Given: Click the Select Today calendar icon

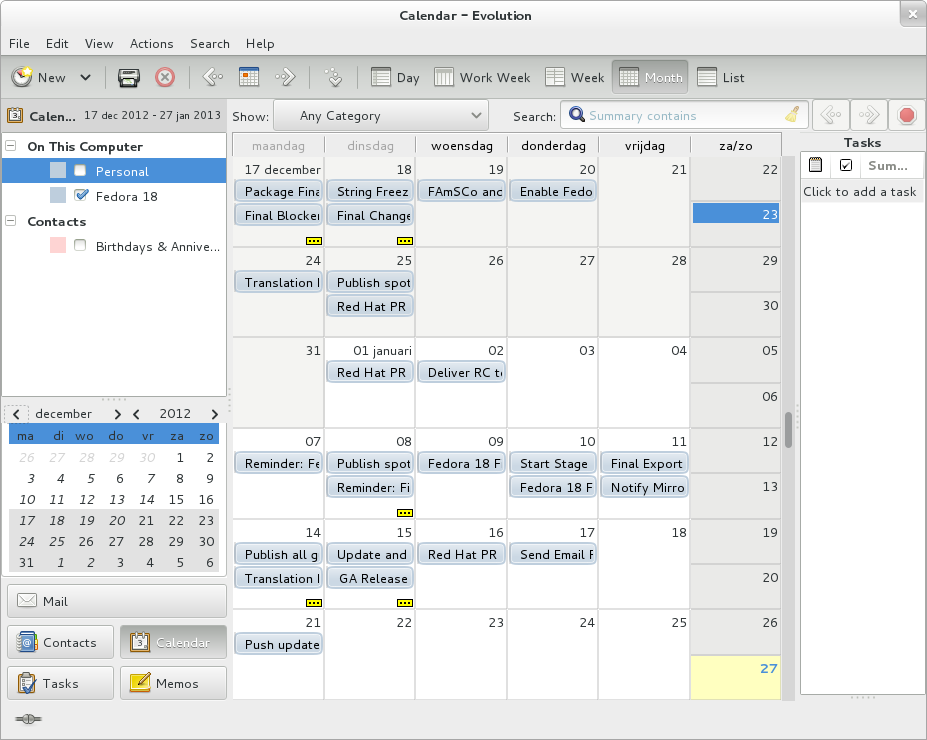Looking at the screenshot, I should [249, 77].
